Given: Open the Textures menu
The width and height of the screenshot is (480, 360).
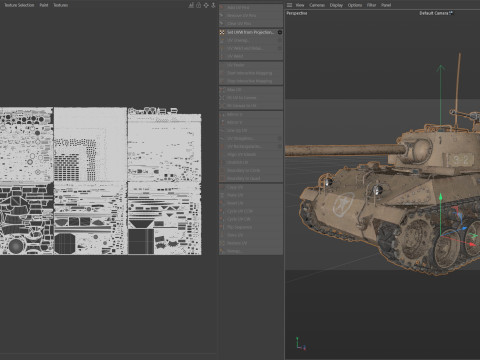Looking at the screenshot, I should pyautogui.click(x=61, y=5).
